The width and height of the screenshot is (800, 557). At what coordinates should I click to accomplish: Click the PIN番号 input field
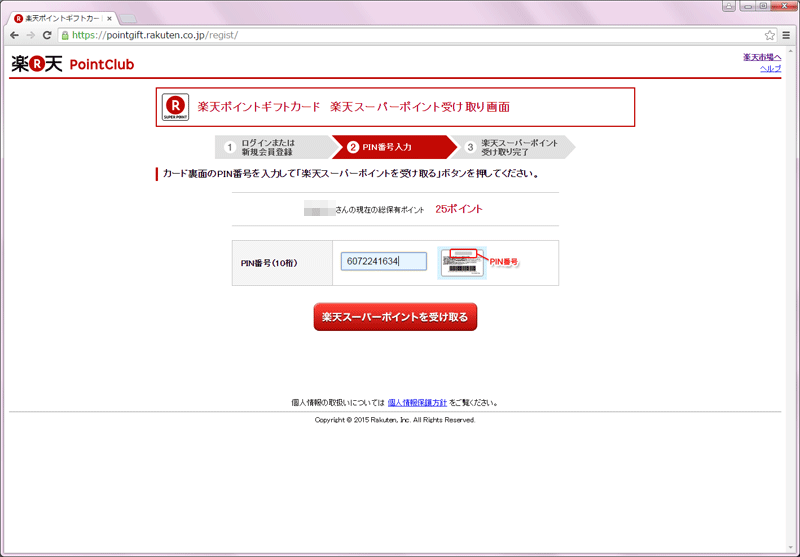click(384, 261)
